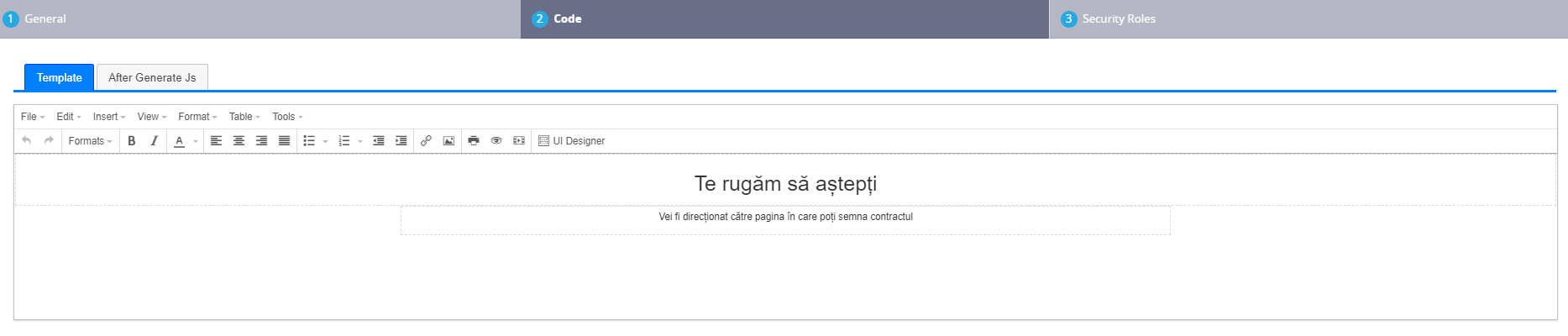Expand the text color dropdown arrow

pyautogui.click(x=196, y=141)
